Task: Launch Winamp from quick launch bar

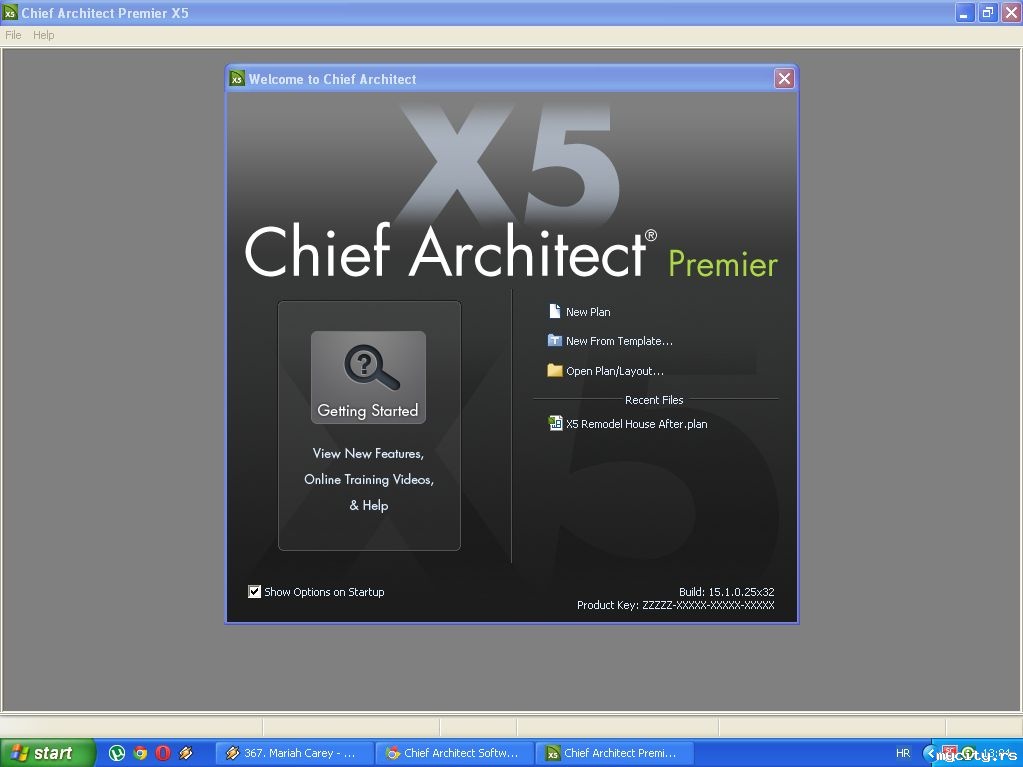Action: coord(186,753)
